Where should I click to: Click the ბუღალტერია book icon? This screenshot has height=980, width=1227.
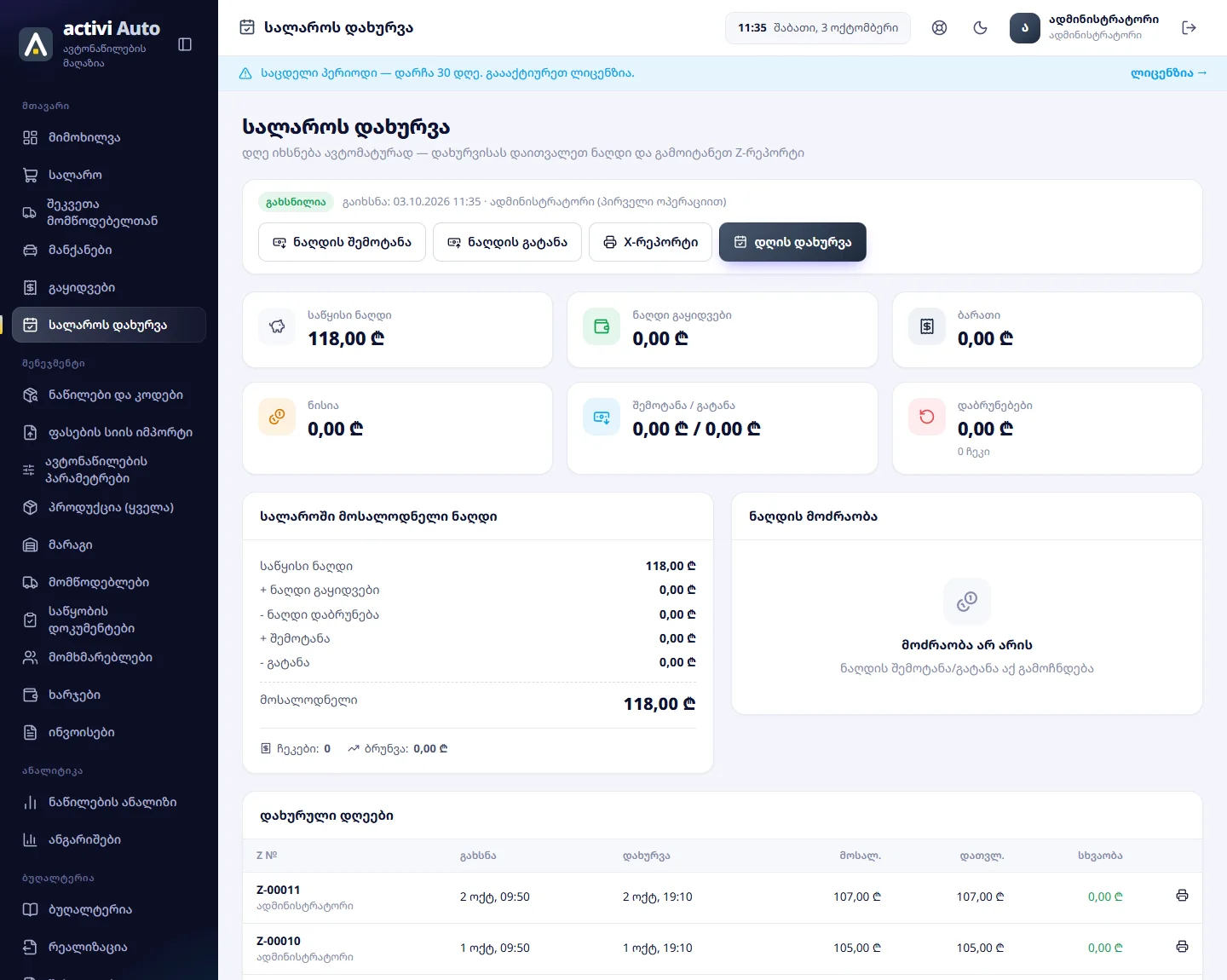click(30, 909)
